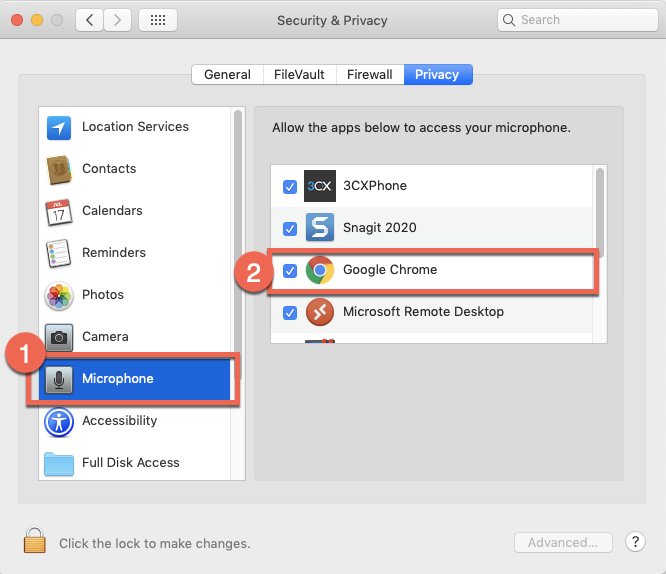
Task: Open the Accessibility privacy category
Action: coord(119,421)
